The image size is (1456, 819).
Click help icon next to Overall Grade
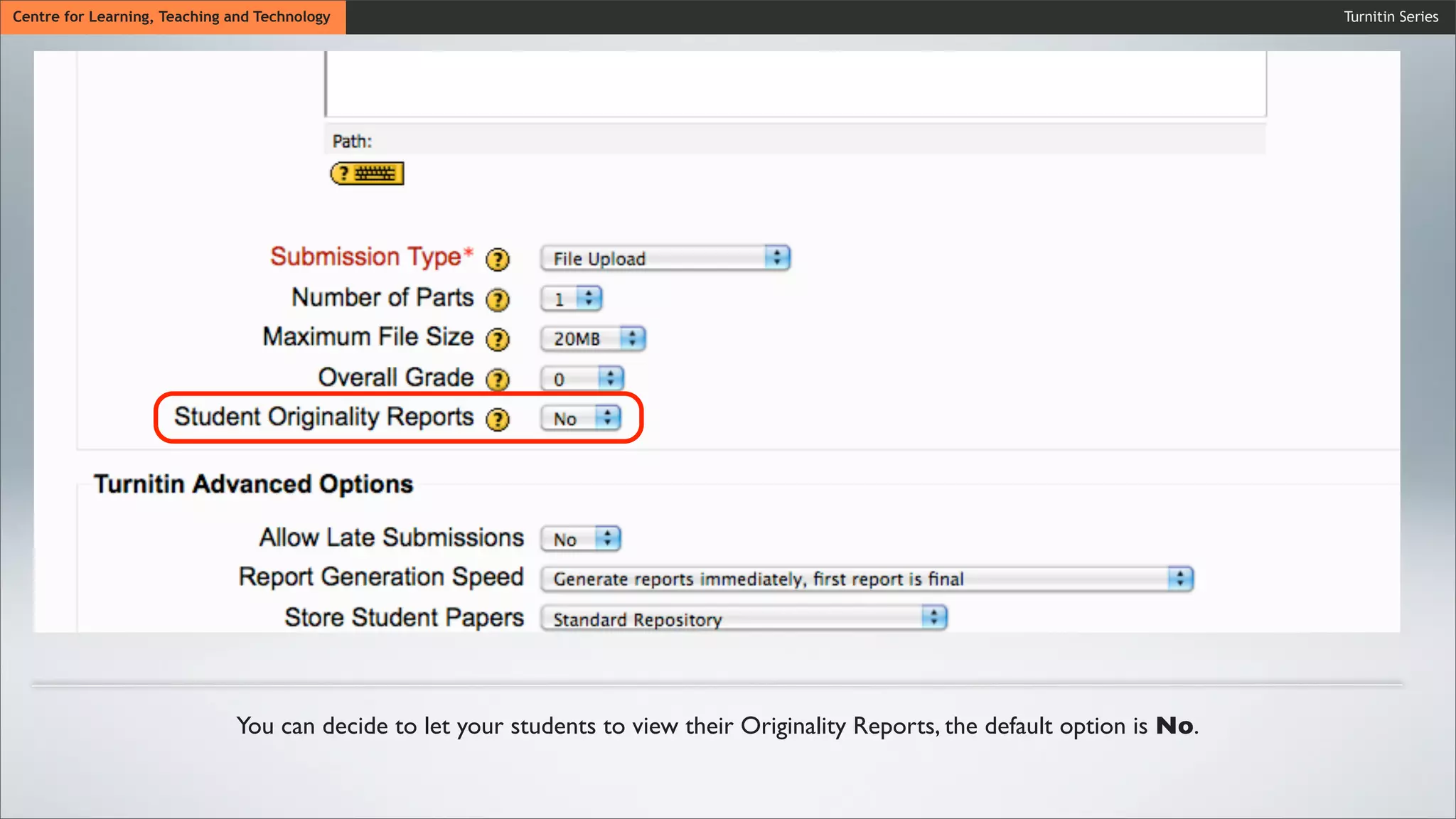(x=498, y=380)
